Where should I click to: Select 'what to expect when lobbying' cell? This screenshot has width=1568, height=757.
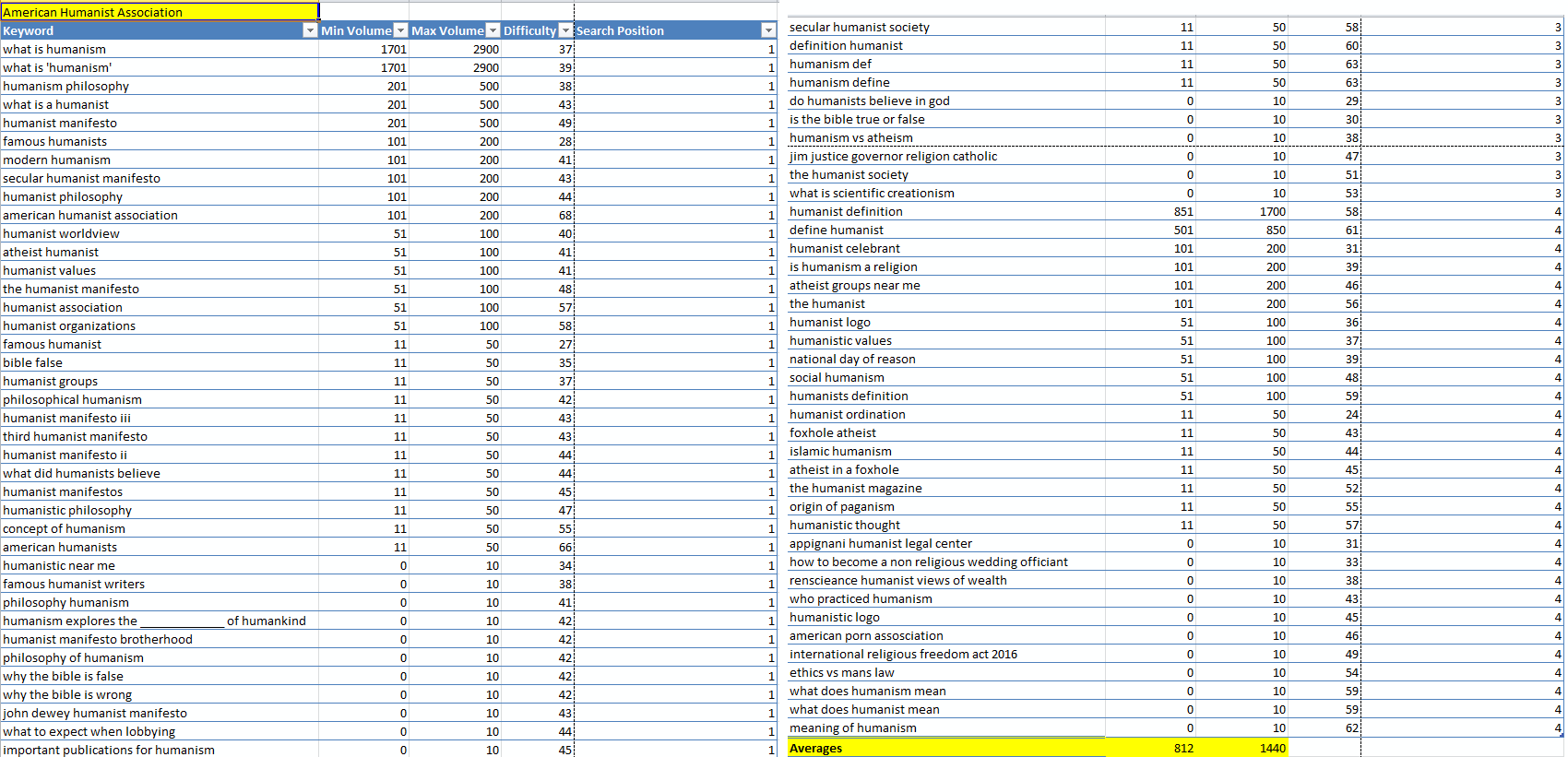tap(160, 731)
